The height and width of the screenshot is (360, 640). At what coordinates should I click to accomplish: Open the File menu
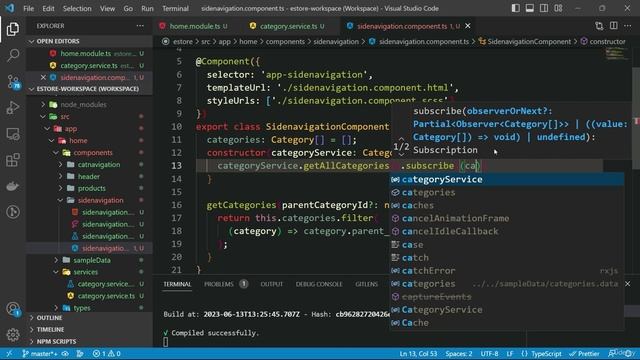(29, 8)
